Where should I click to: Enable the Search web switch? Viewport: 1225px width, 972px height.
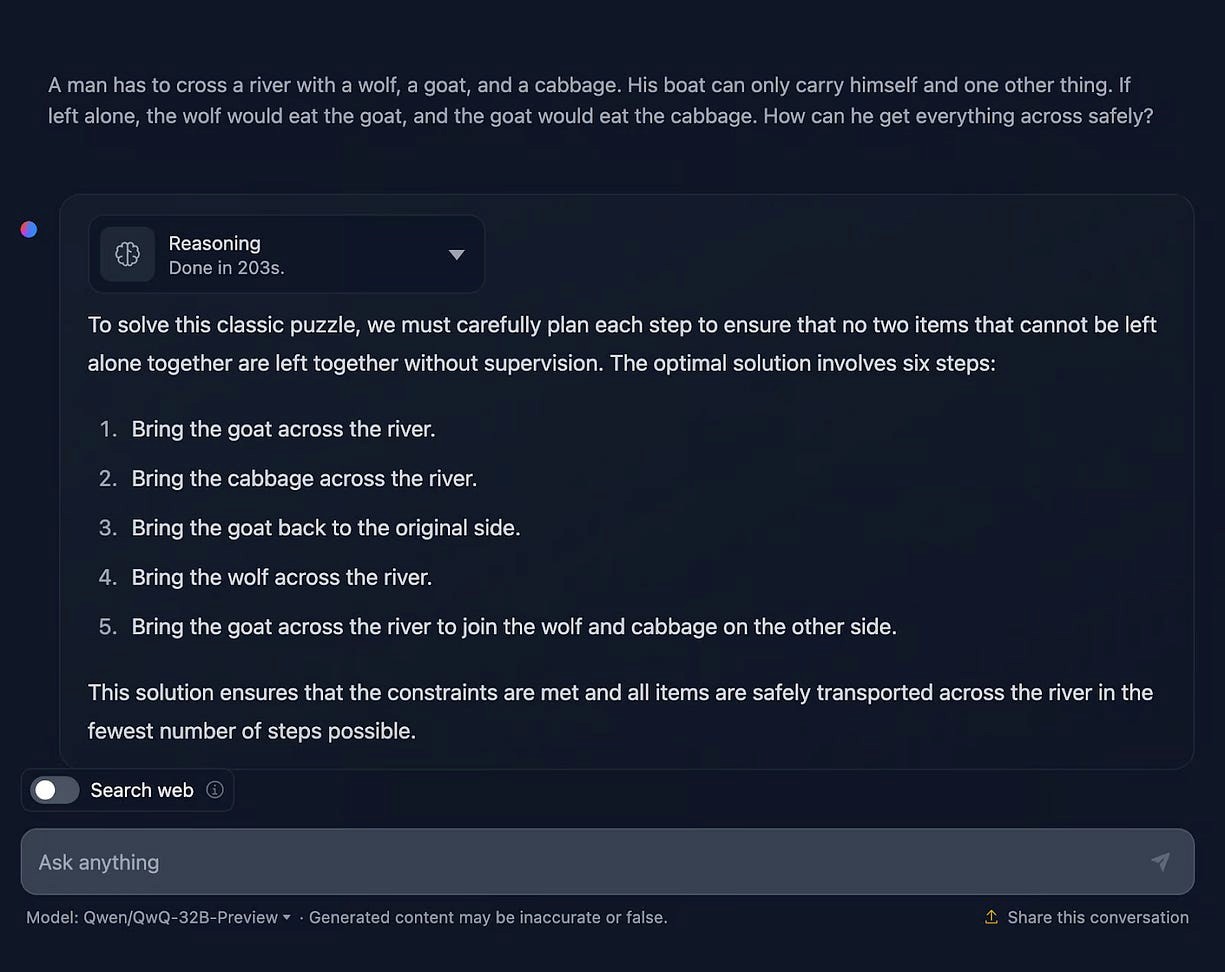click(x=55, y=790)
